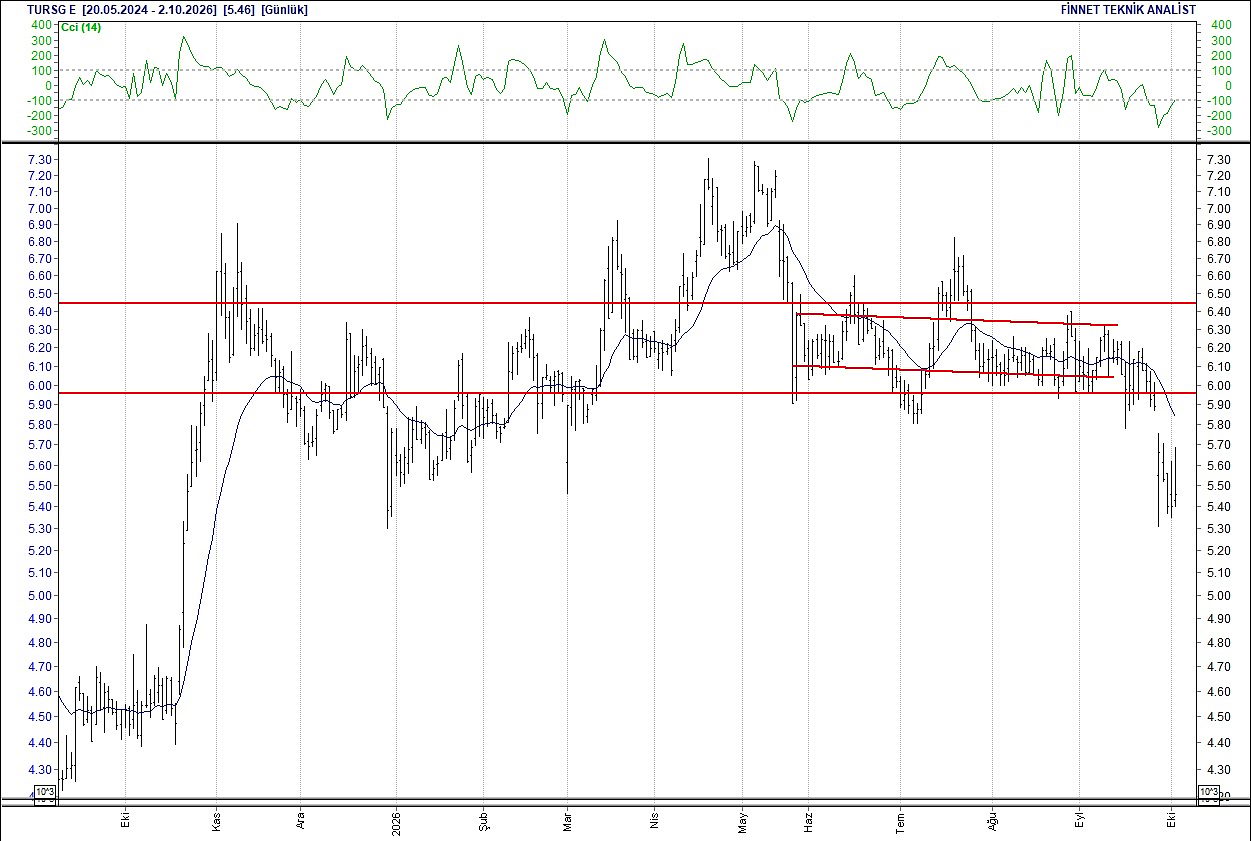Click the Kas month label
Viewport: 1251px width, 841px height.
click(217, 820)
